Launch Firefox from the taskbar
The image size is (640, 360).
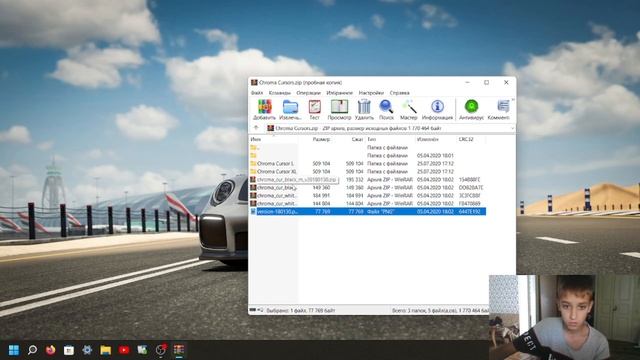(x=51, y=350)
